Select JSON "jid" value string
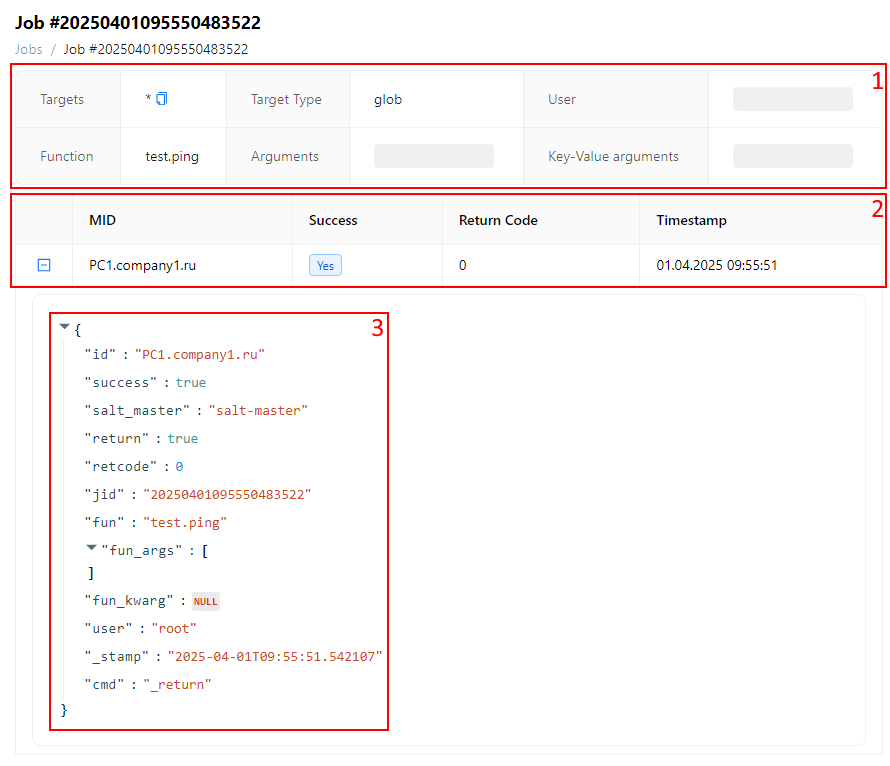 [x=227, y=494]
